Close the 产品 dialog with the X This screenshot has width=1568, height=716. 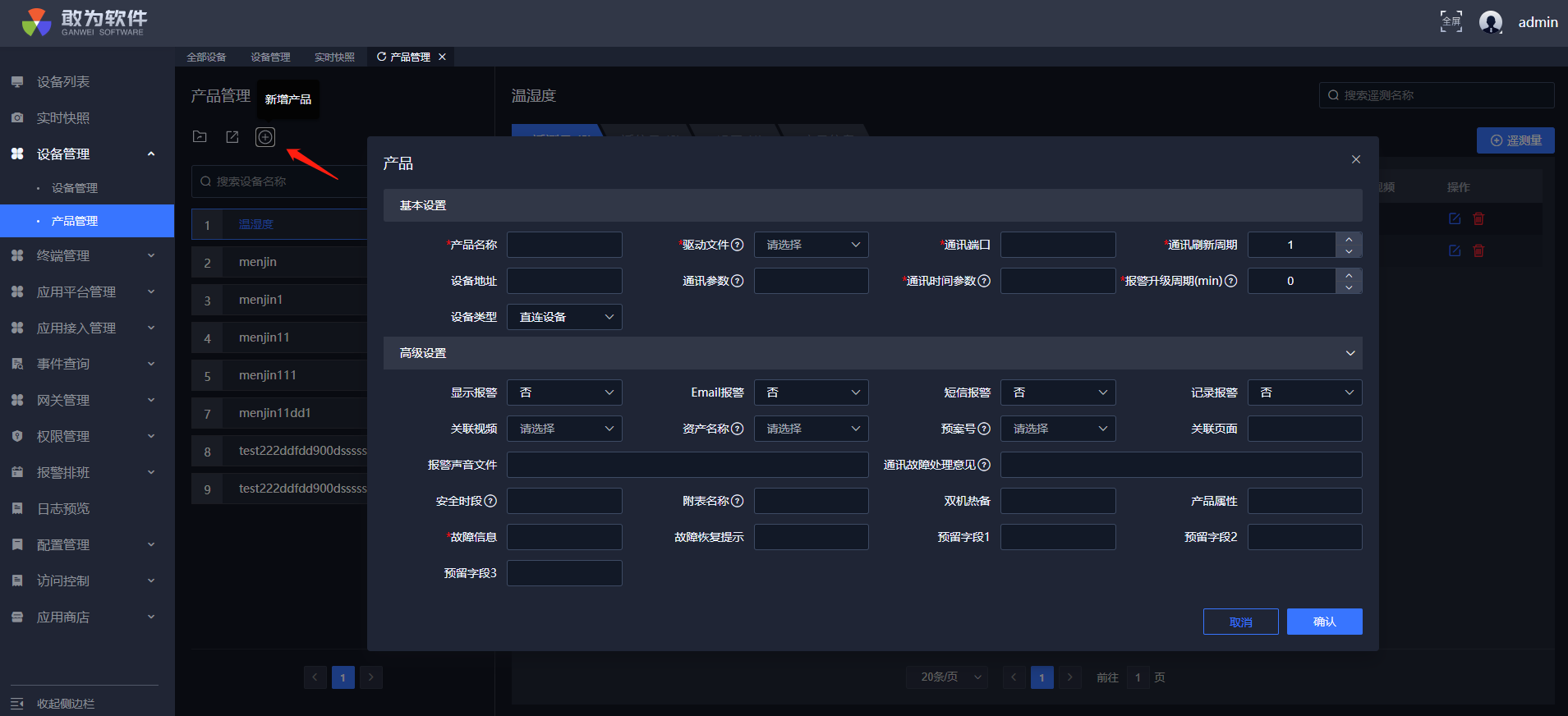pos(1355,159)
